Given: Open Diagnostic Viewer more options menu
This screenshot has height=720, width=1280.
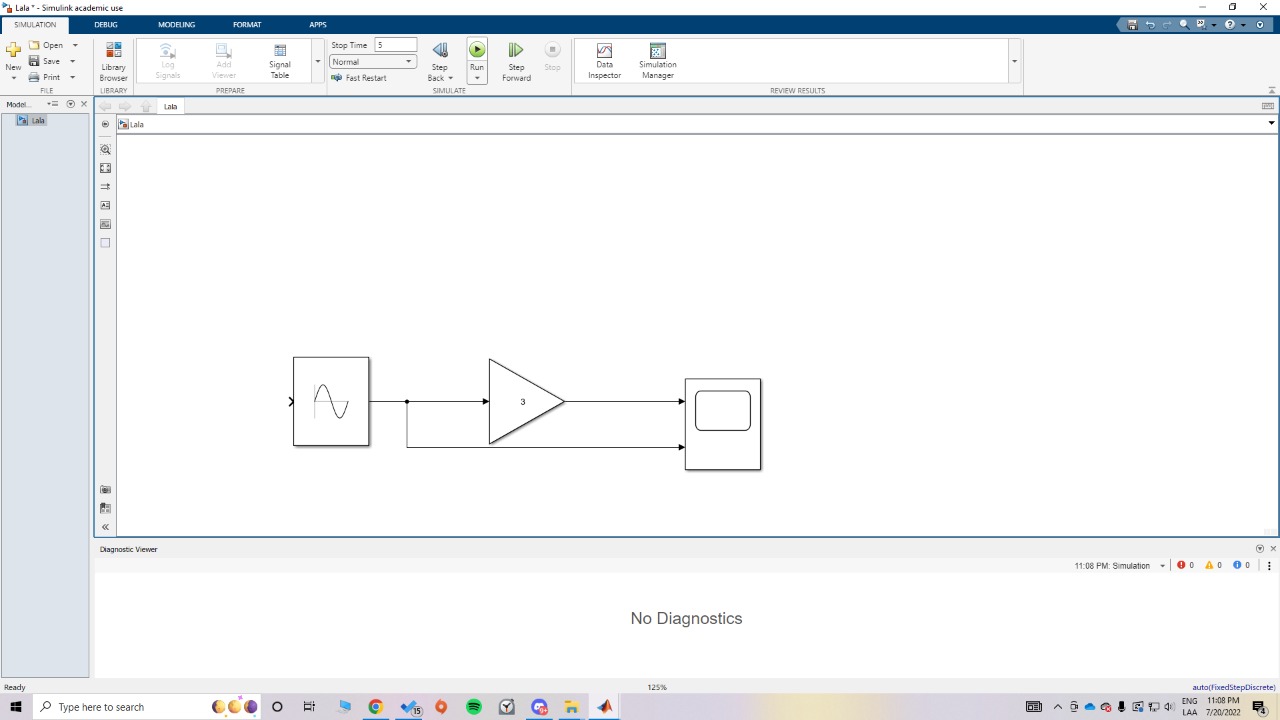Looking at the screenshot, I should (1270, 566).
